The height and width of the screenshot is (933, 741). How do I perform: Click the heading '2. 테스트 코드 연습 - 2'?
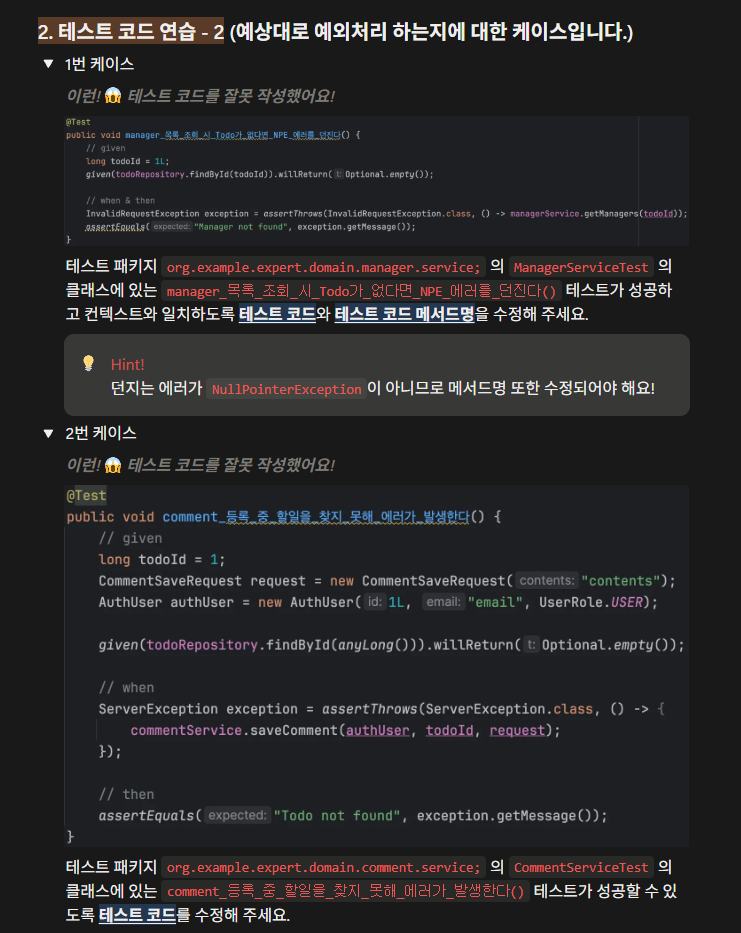tap(131, 31)
